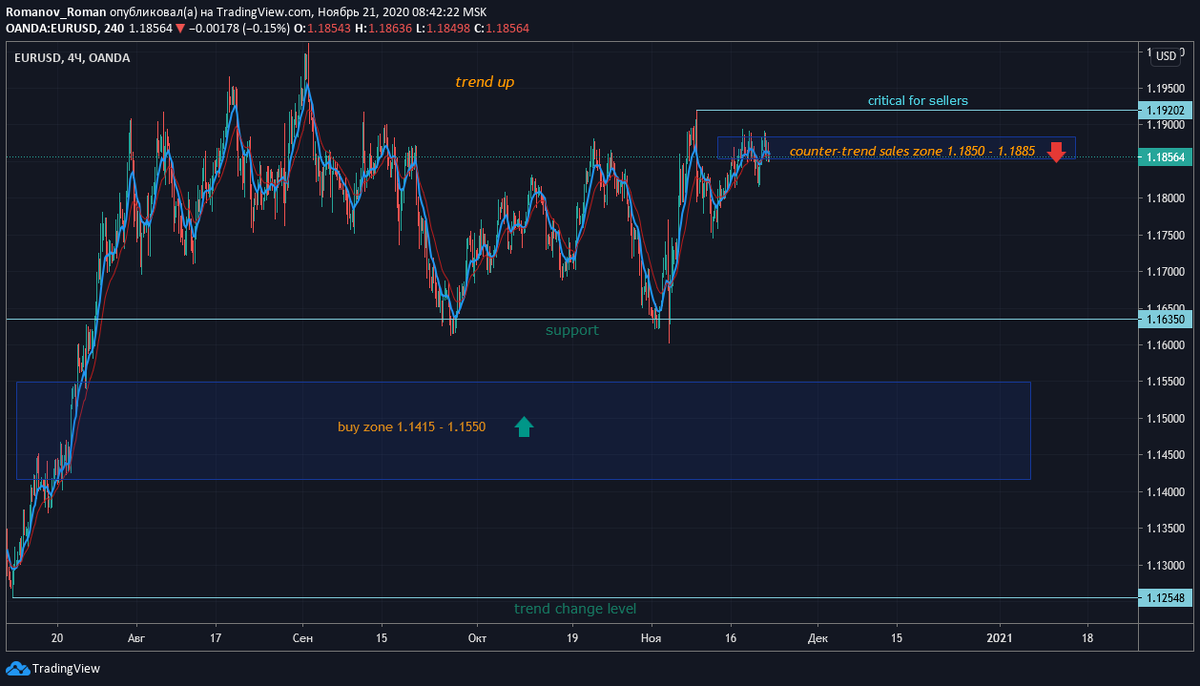
Task: Click the 'counter-trend sales zone 1.1850 - 1.1885' text
Action: (912, 151)
